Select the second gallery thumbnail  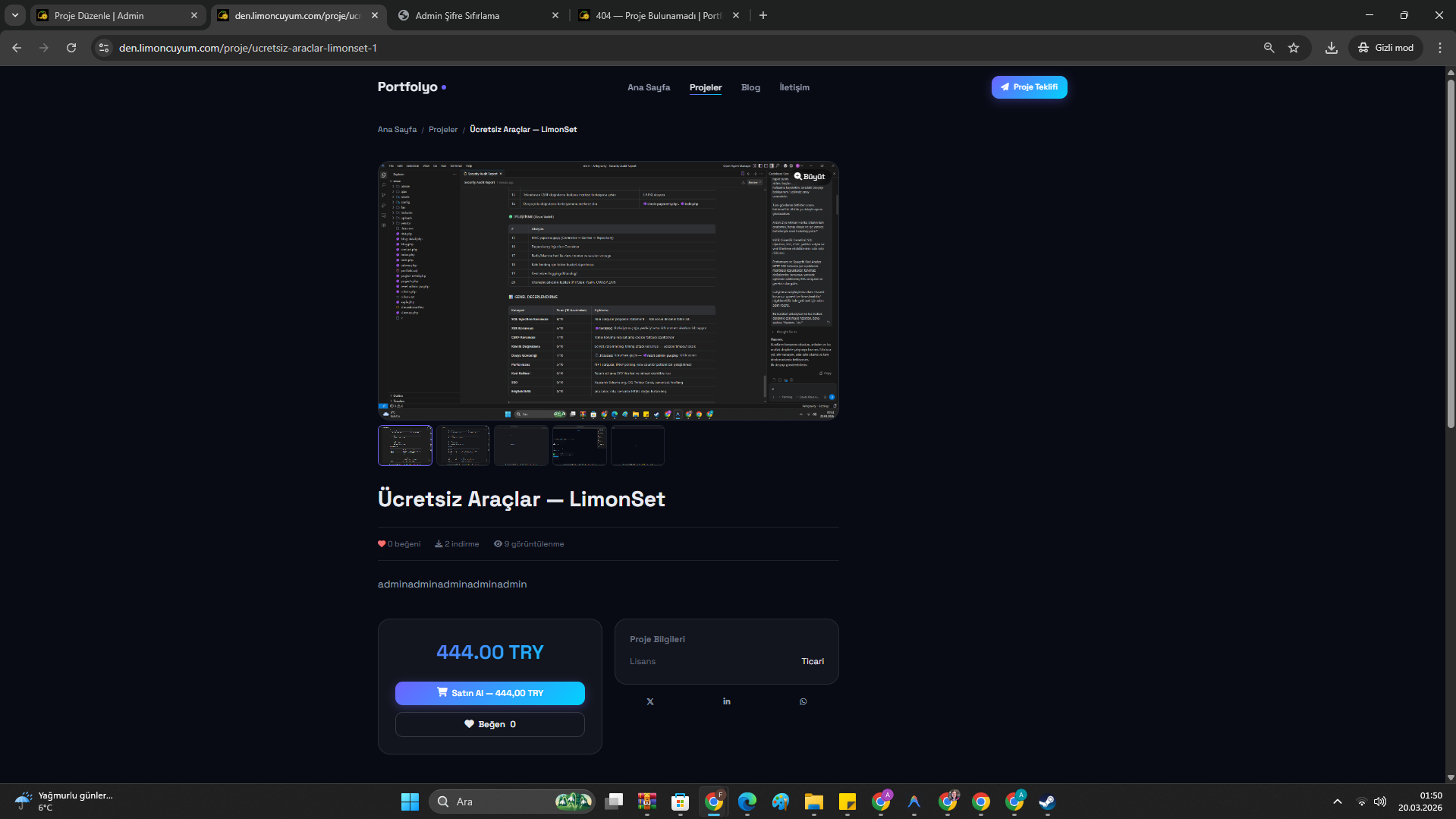(463, 446)
